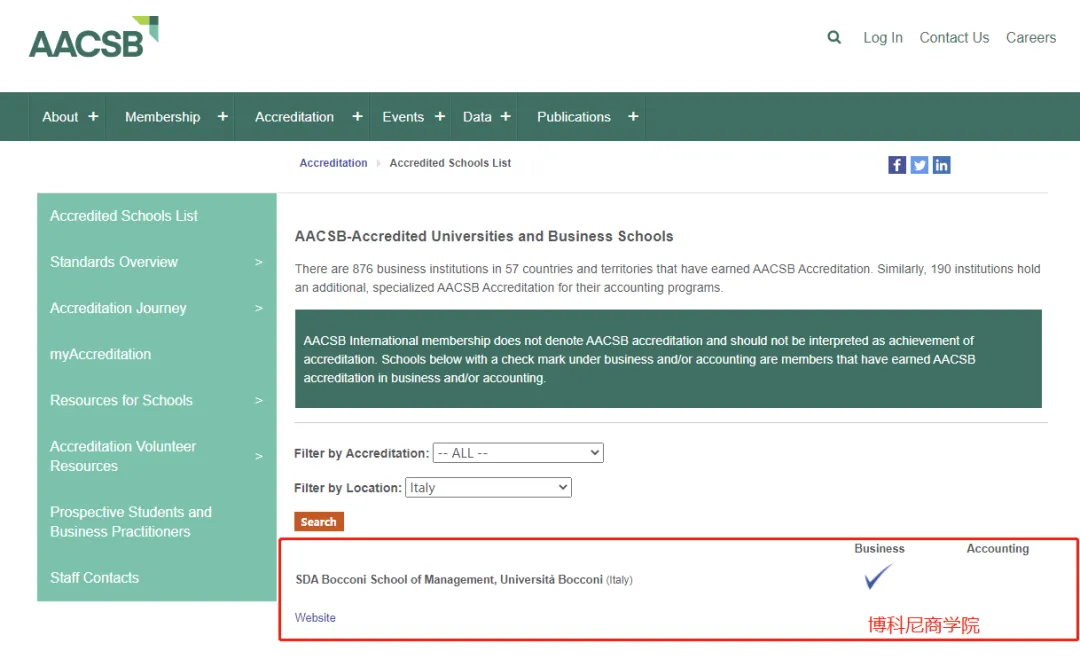
Task: Open the About menu
Action: (x=60, y=117)
